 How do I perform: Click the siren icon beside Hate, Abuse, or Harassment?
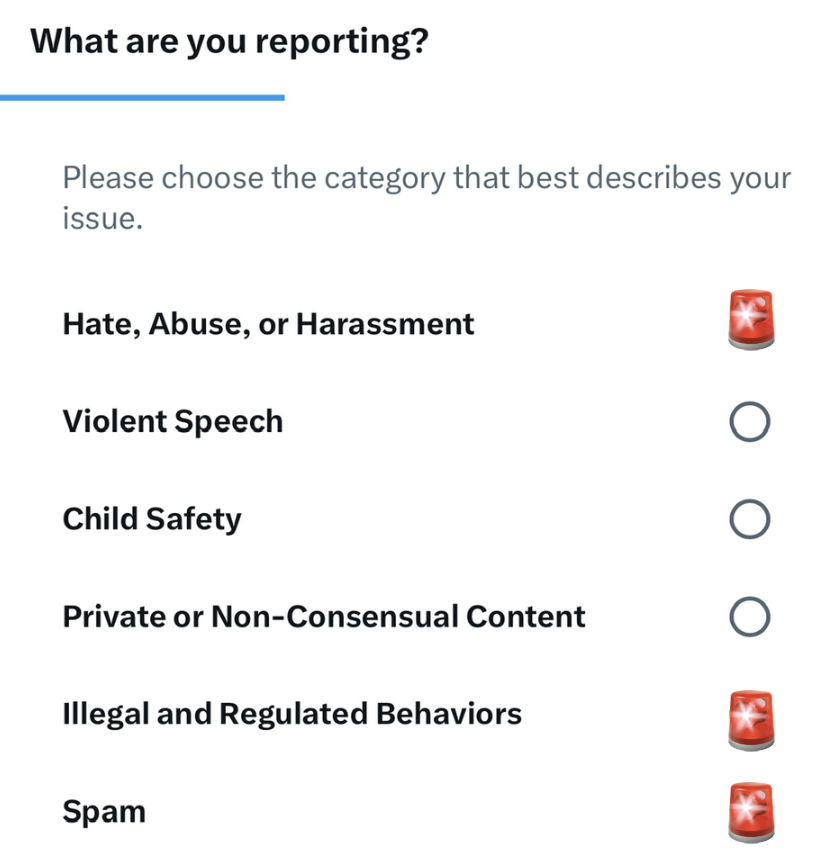[x=751, y=319]
